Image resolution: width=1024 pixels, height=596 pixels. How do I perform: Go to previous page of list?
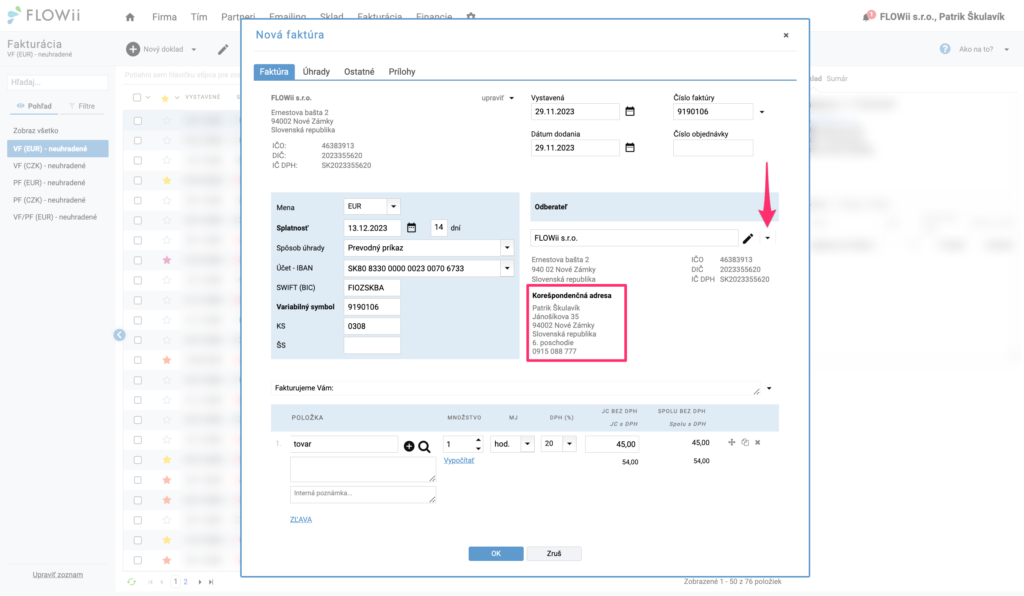point(162,582)
